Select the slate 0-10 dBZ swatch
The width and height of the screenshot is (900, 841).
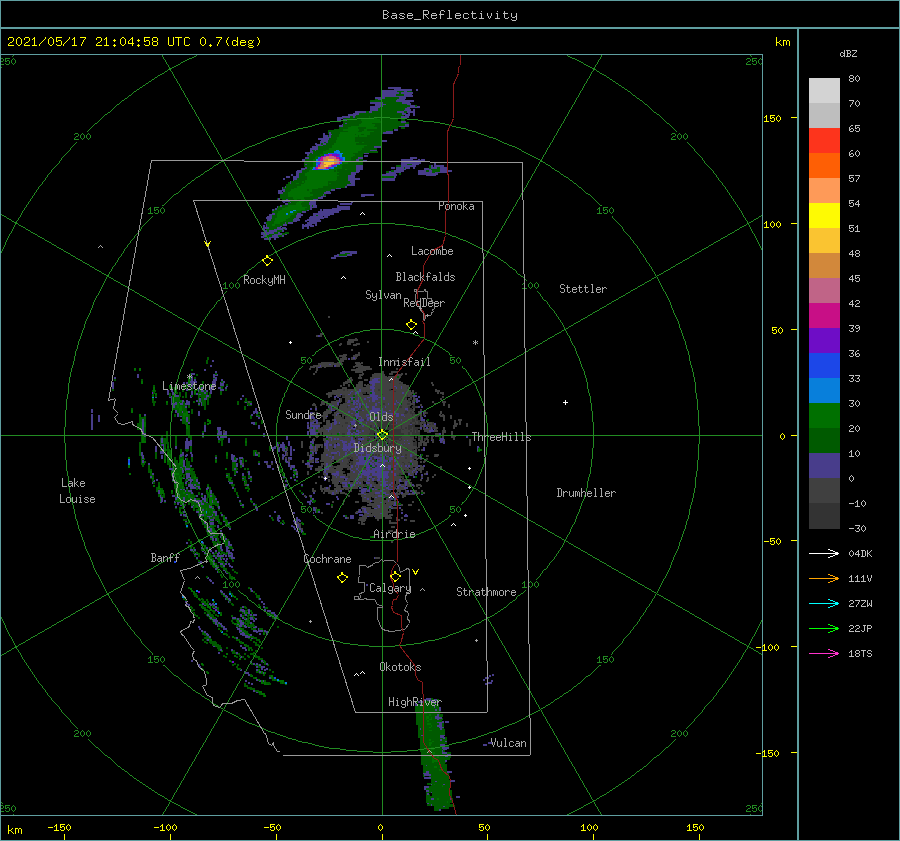(824, 466)
